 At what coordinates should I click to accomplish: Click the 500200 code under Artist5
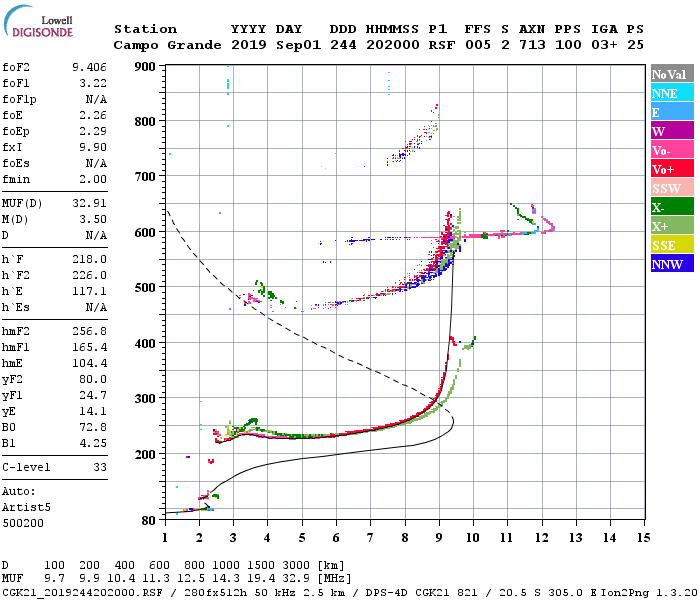pyautogui.click(x=23, y=523)
